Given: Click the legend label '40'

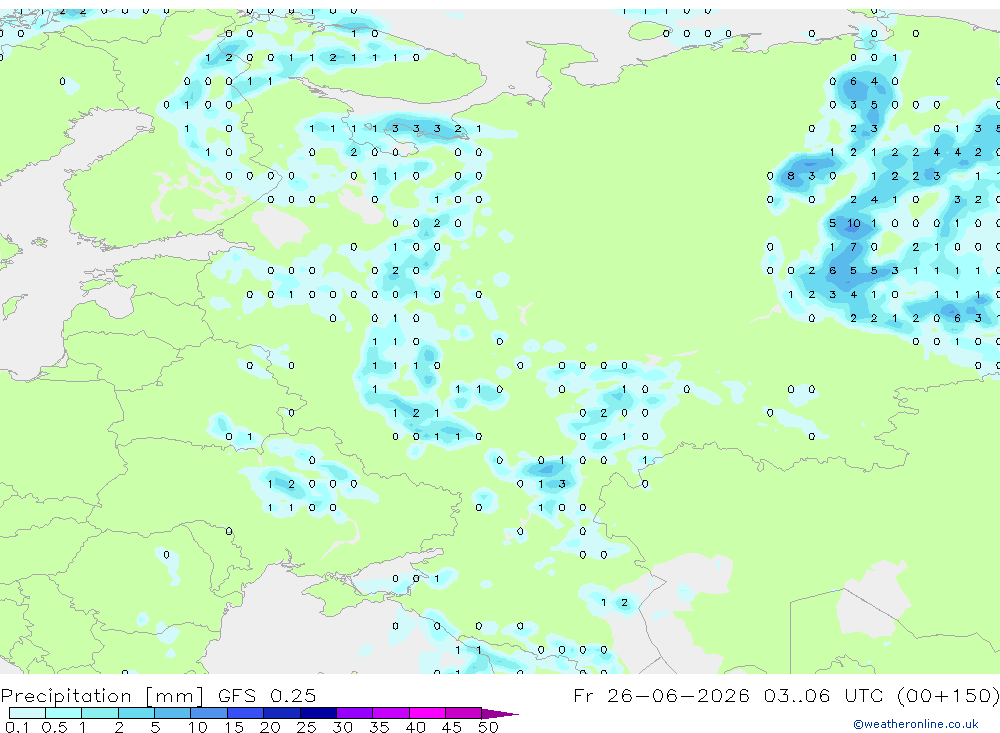Looking at the screenshot, I should [x=415, y=727].
